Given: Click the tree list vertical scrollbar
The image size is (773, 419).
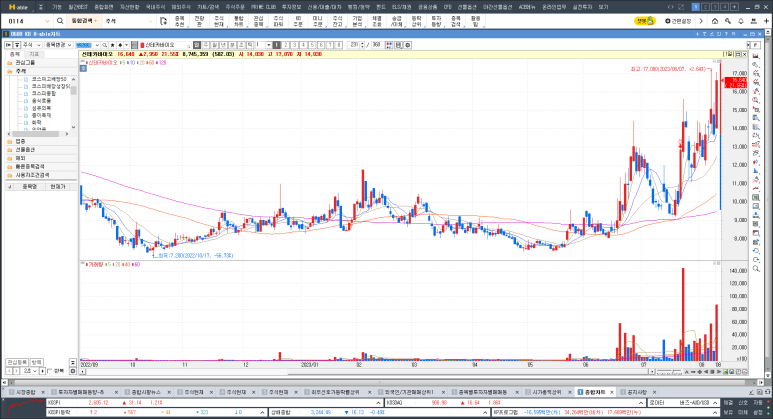Looking at the screenshot, I should pos(73,103).
